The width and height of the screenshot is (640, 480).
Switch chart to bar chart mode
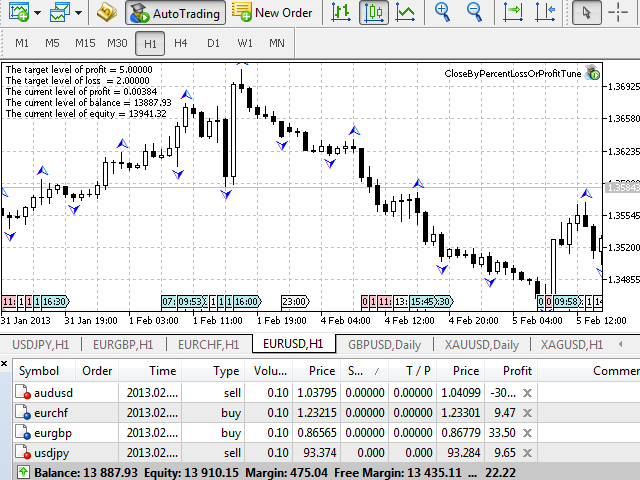click(341, 13)
